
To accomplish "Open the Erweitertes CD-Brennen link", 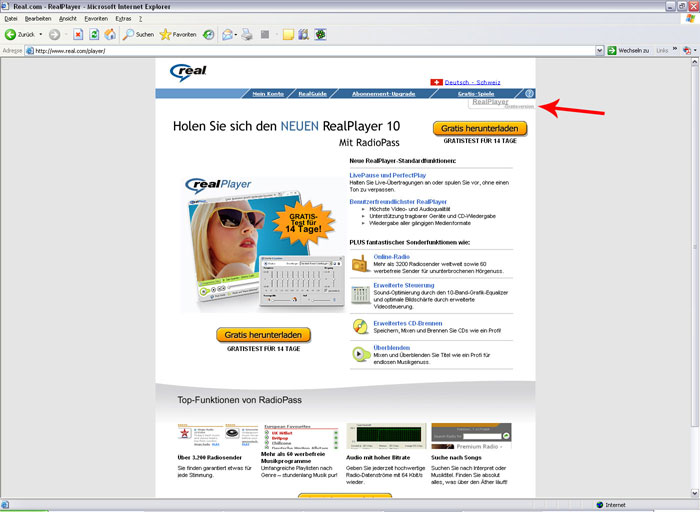I will [408, 323].
